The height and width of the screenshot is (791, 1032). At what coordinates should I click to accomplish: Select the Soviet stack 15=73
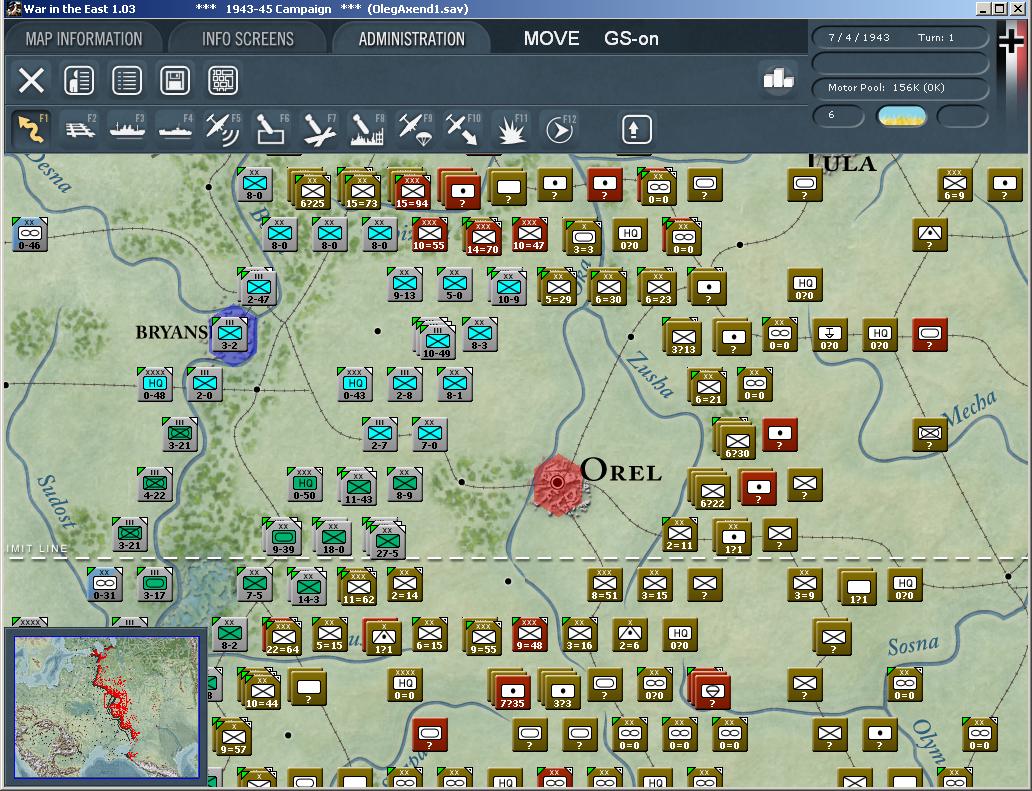[x=362, y=190]
